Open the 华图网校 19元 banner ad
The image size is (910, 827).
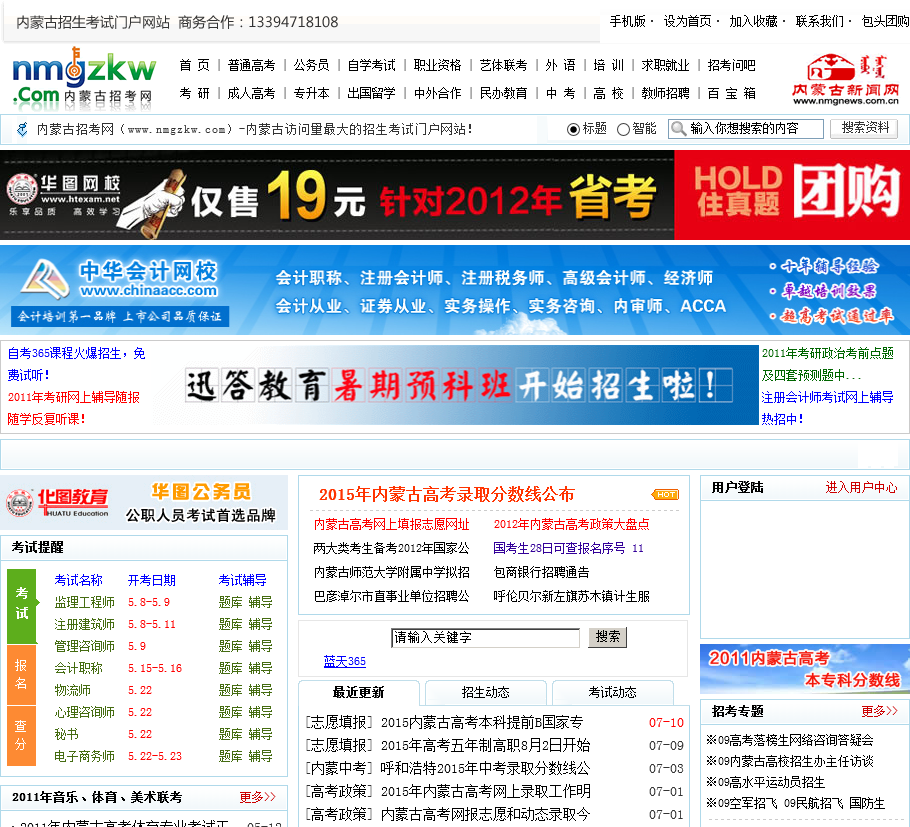coord(455,195)
